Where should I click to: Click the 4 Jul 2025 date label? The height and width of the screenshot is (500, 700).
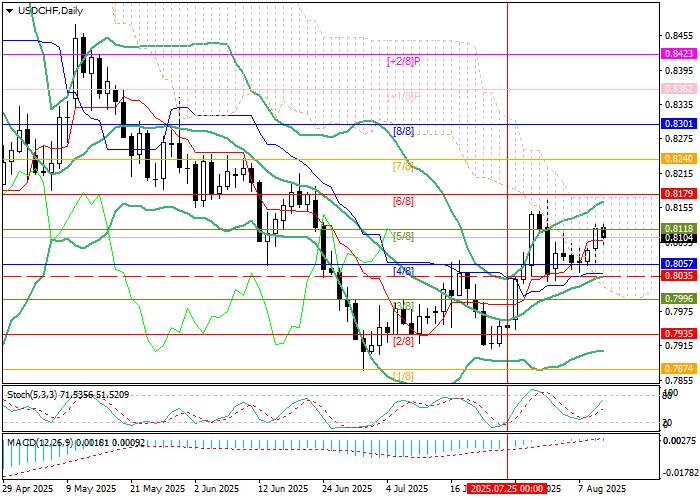408,488
